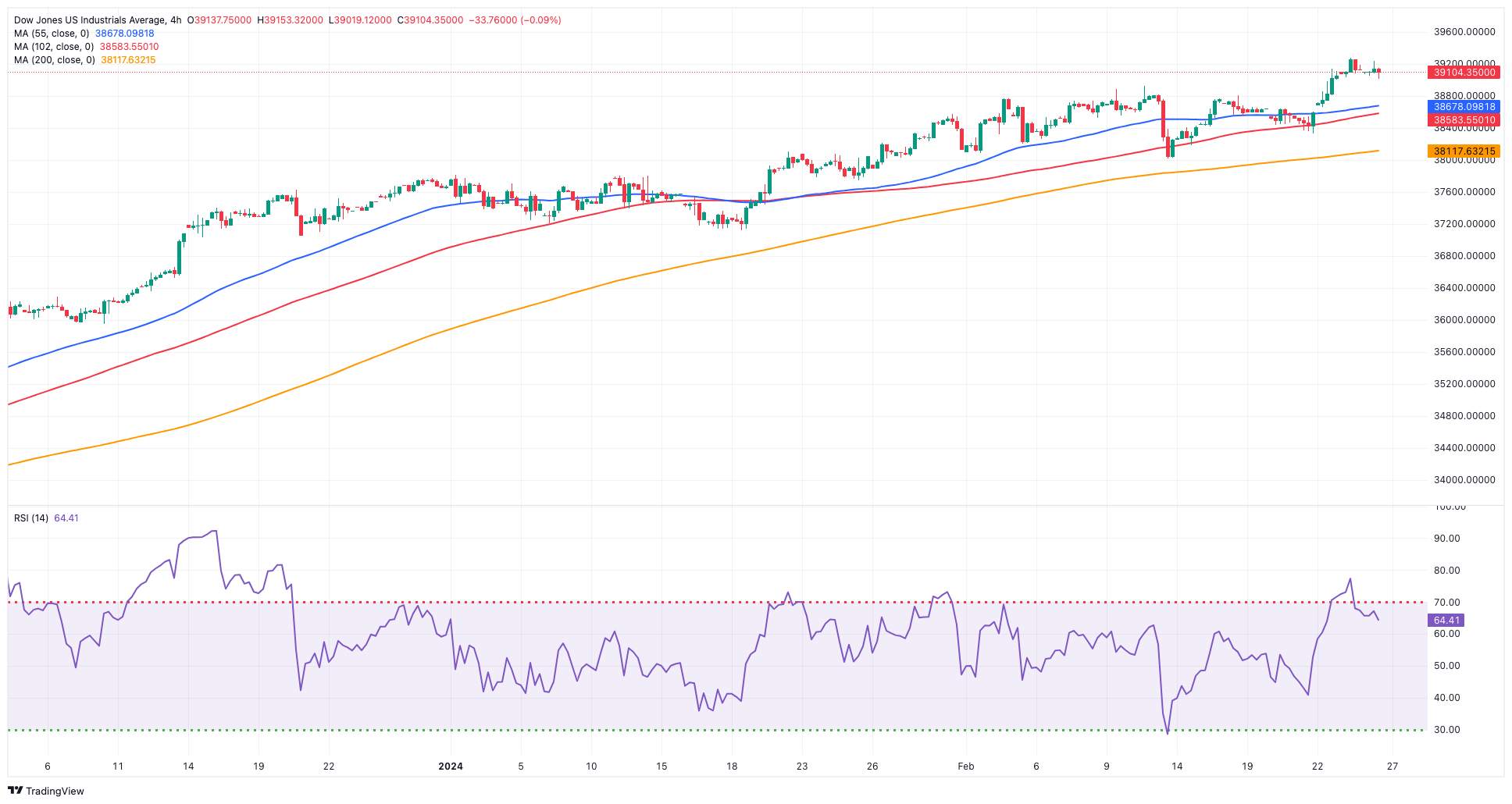Click the blue MA price tag 38678.09818
Image resolution: width=1512 pixels, height=804 pixels.
1464,107
